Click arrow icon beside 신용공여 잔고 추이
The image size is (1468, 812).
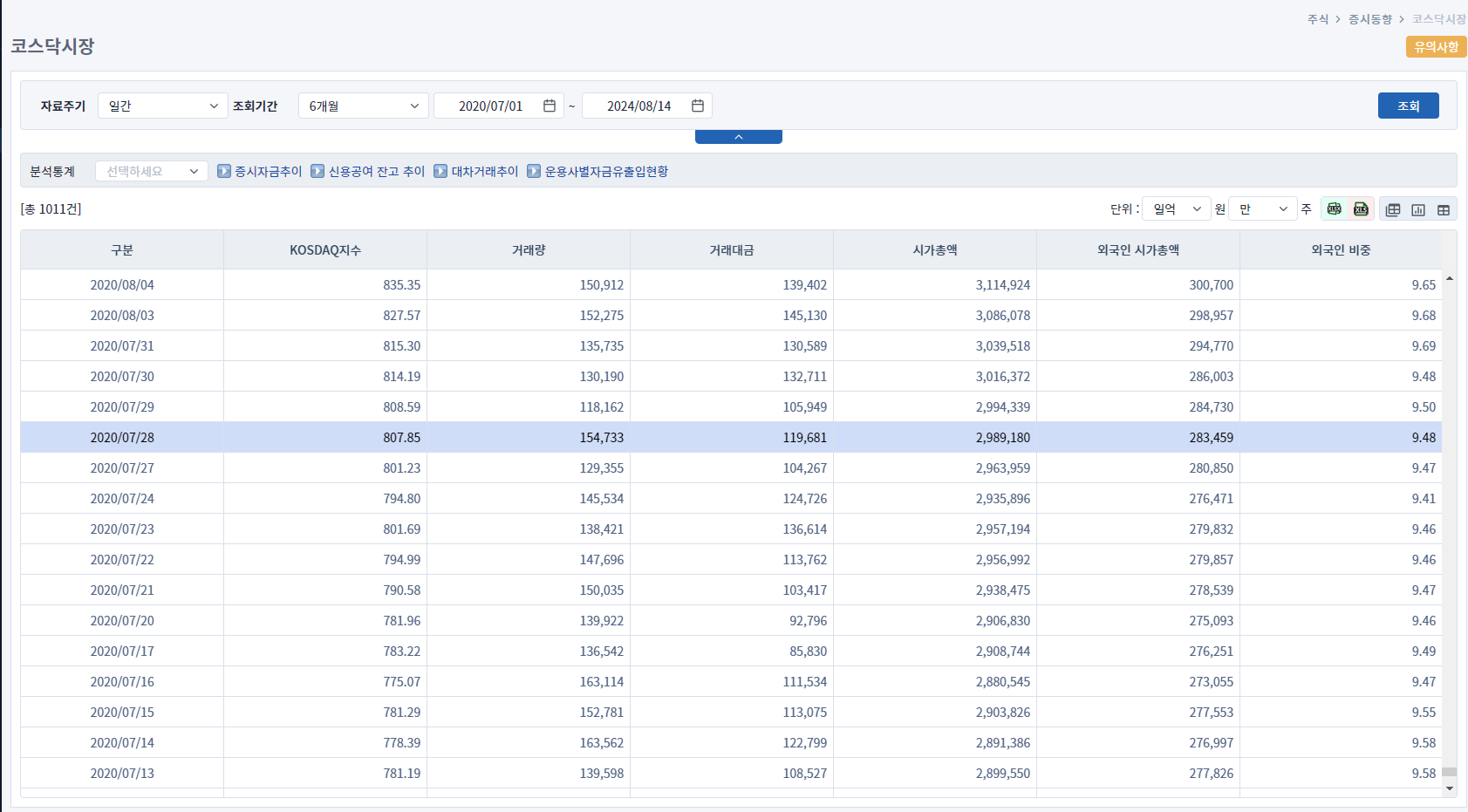[317, 171]
